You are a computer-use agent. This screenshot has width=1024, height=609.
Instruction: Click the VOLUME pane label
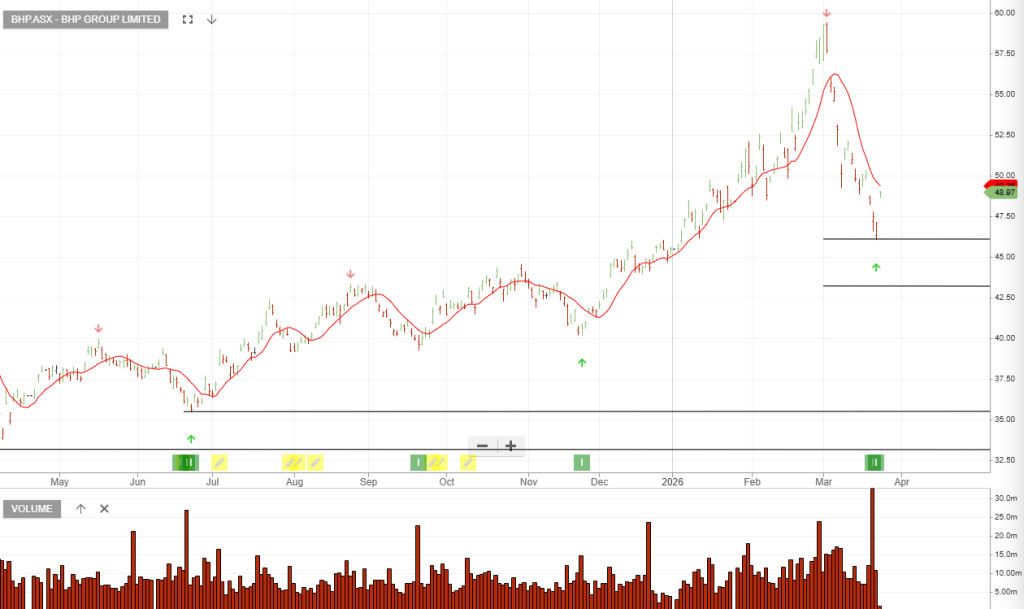point(32,509)
